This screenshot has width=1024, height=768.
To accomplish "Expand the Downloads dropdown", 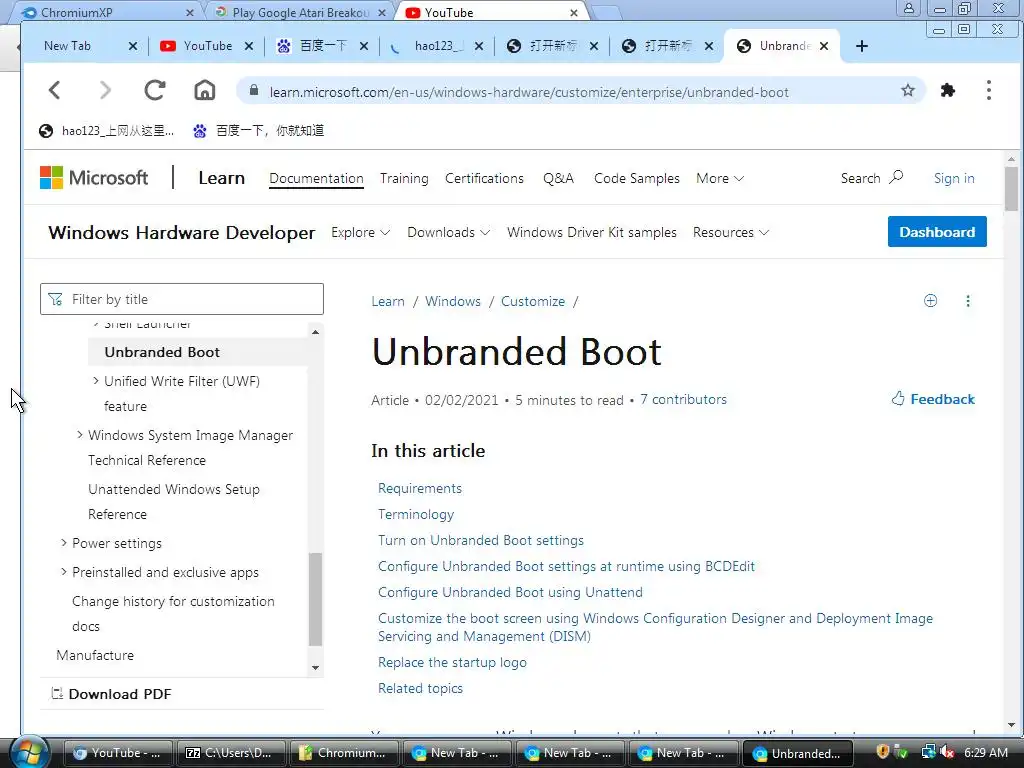I will 449,232.
